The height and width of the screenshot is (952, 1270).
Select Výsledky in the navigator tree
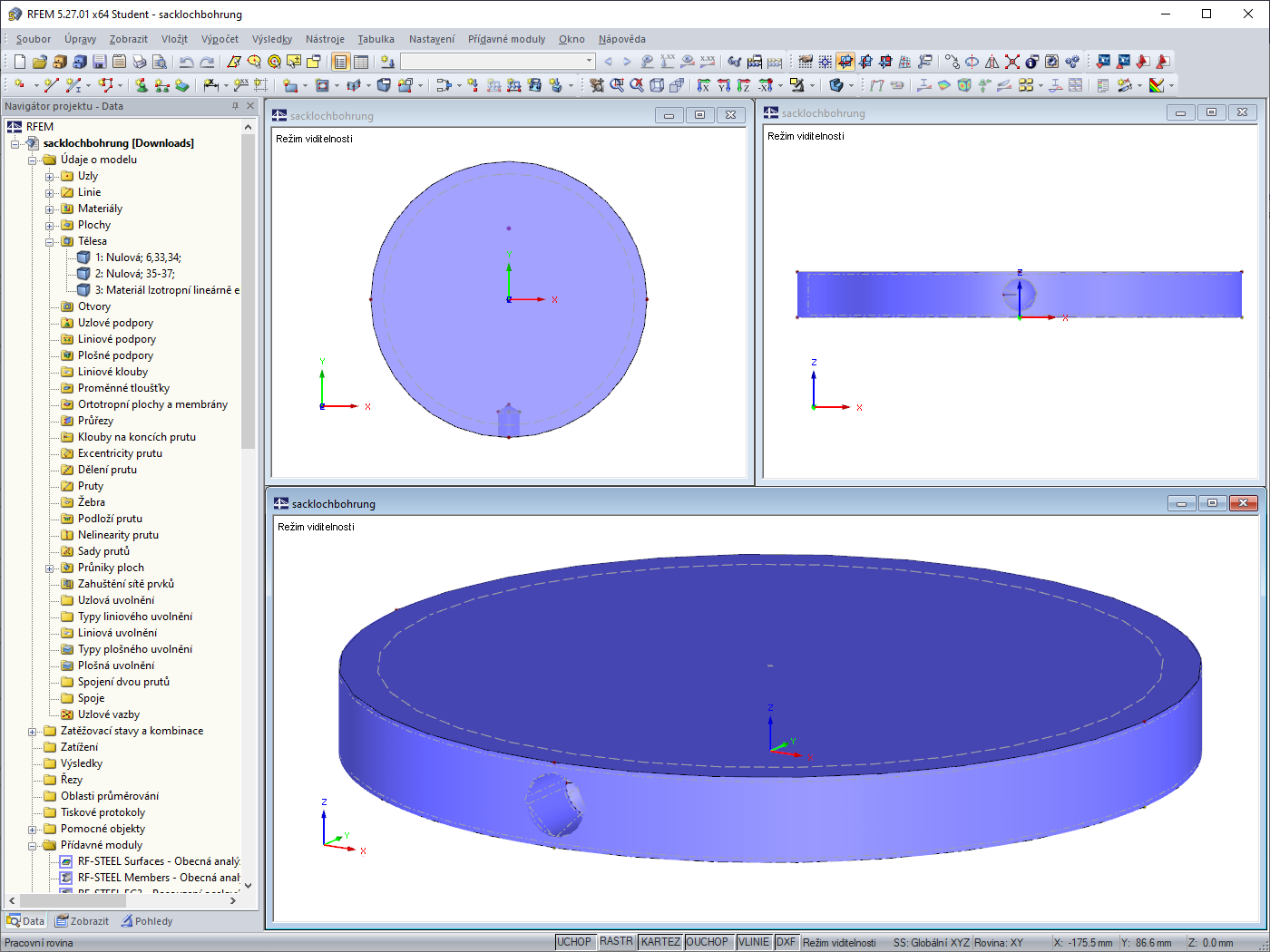[x=82, y=763]
